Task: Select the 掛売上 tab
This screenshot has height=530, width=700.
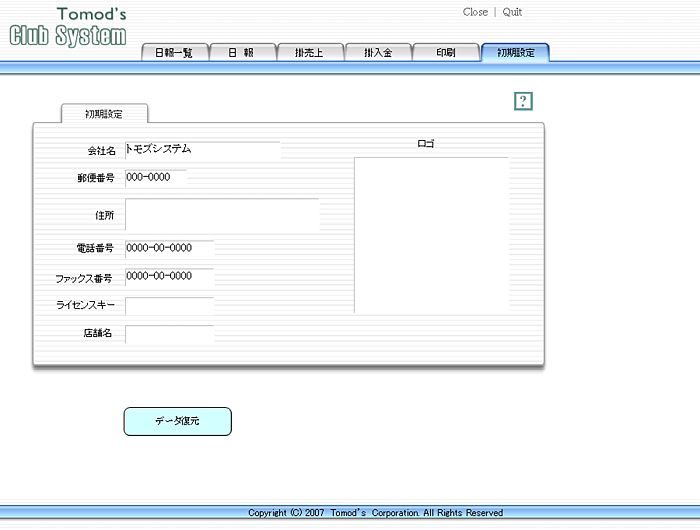Action: click(x=309, y=53)
